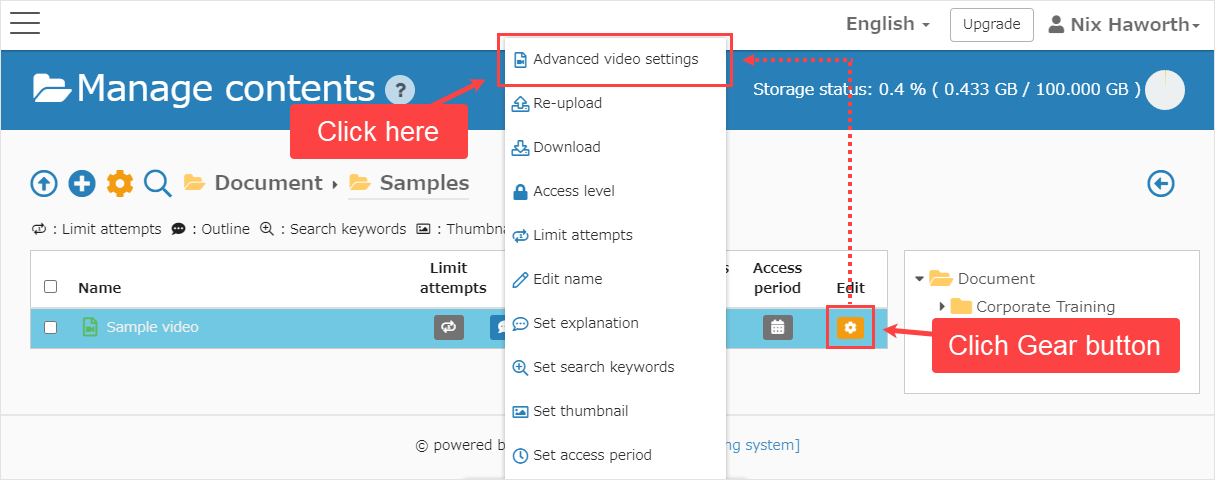Image resolution: width=1215 pixels, height=480 pixels.
Task: Click the upload arrow icon
Action: click(43, 183)
